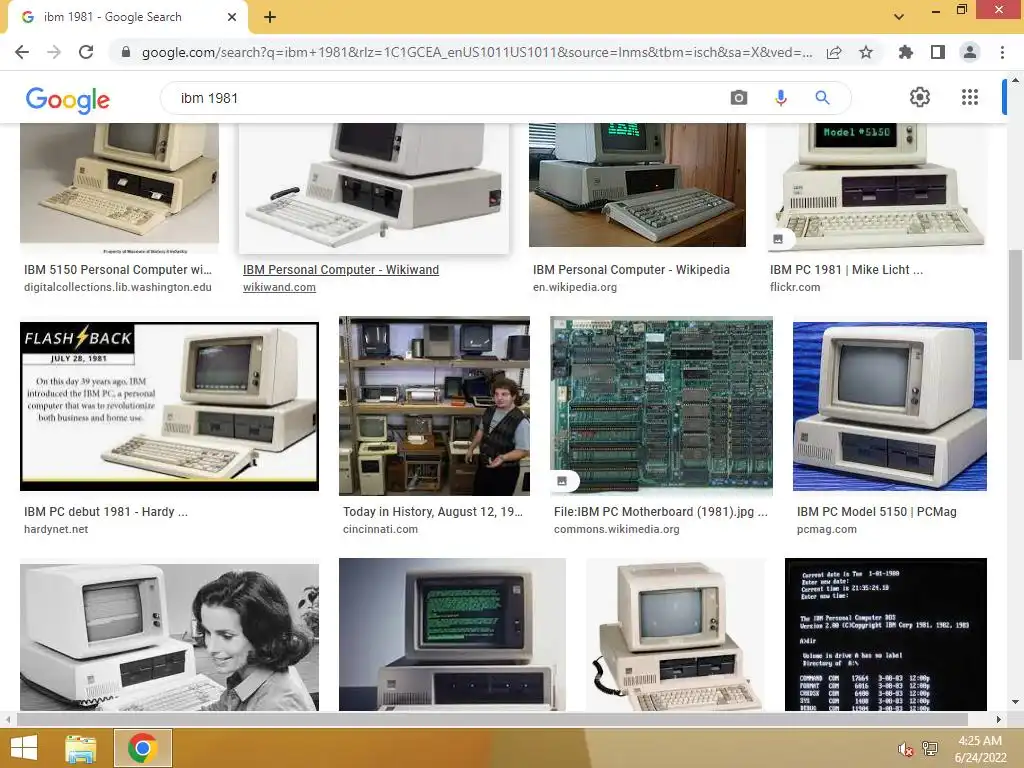This screenshot has width=1024, height=768.
Task: Open Chrome three-dot menu
Action: 1002,52
